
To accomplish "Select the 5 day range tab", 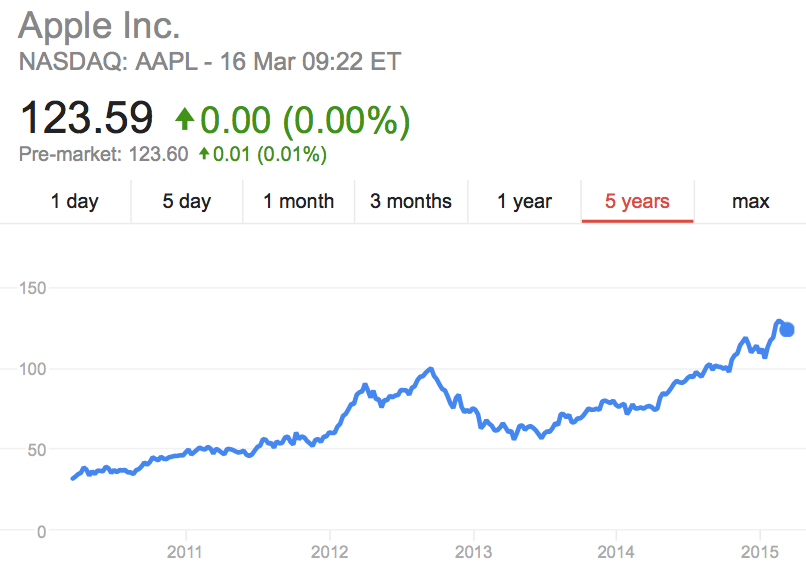I will (x=187, y=201).
